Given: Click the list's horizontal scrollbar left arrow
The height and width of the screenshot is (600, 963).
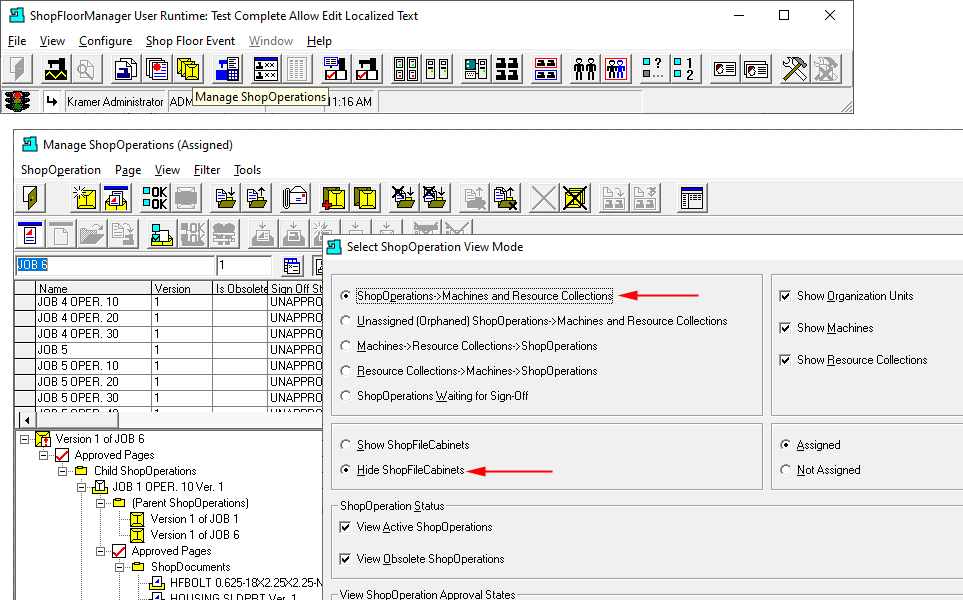Looking at the screenshot, I should [x=26, y=420].
